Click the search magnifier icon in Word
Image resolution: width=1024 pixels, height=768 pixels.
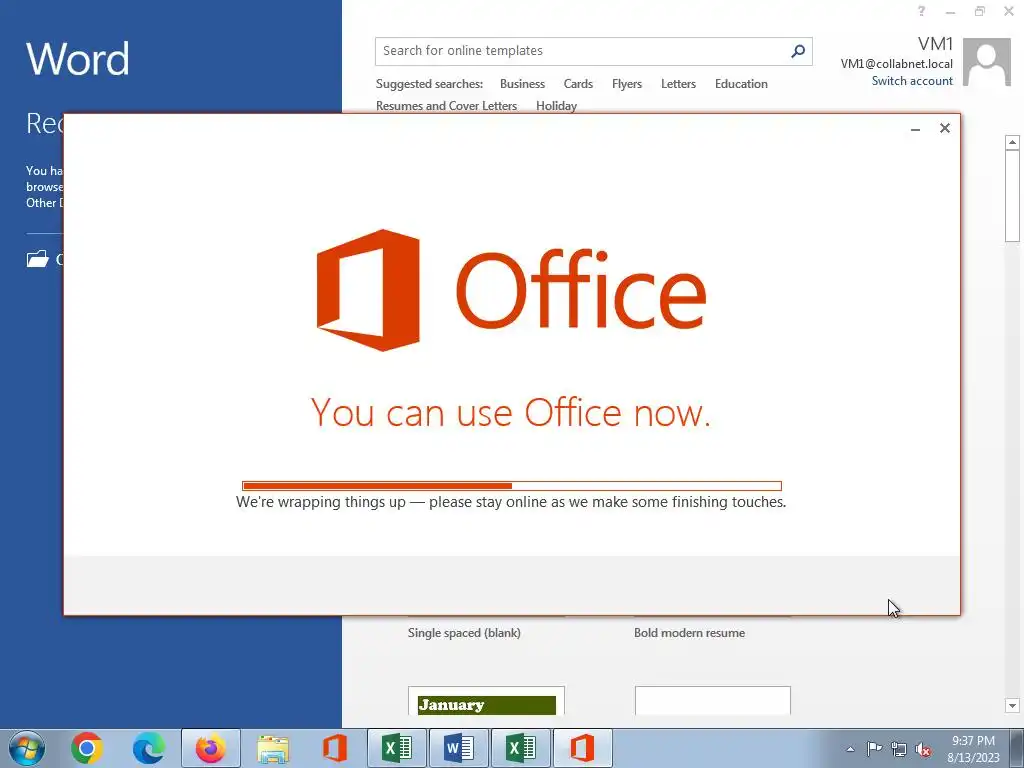point(797,51)
